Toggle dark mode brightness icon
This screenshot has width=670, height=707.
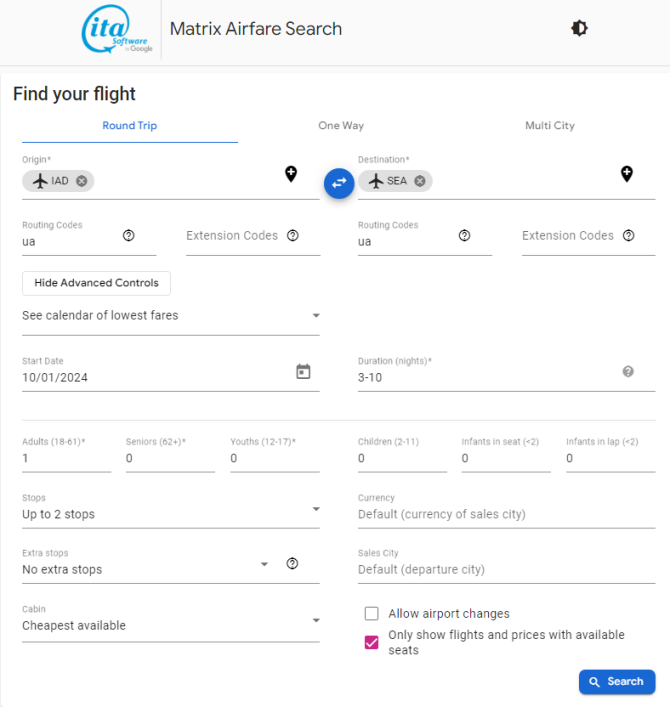coord(579,28)
